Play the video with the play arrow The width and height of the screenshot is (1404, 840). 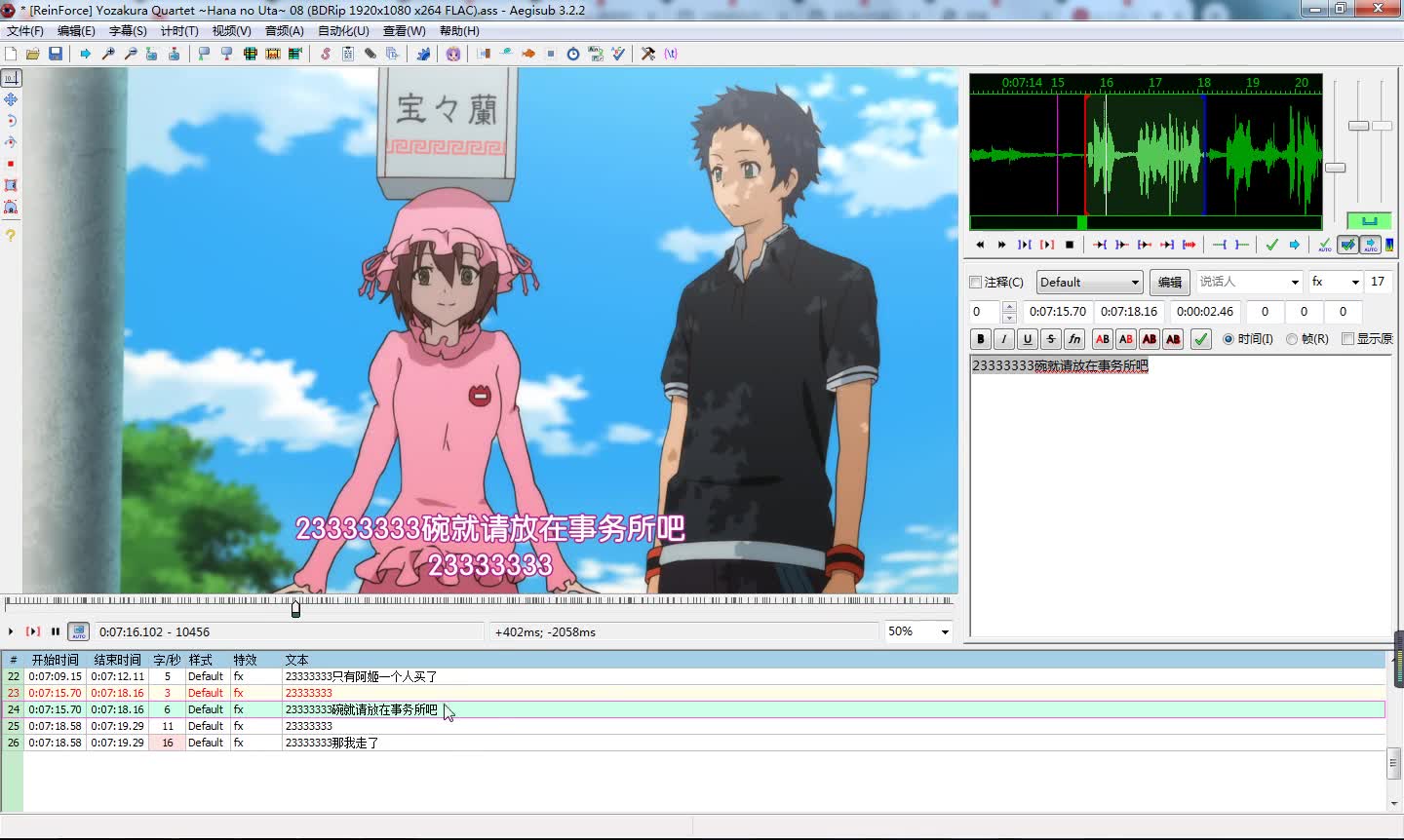click(x=11, y=631)
